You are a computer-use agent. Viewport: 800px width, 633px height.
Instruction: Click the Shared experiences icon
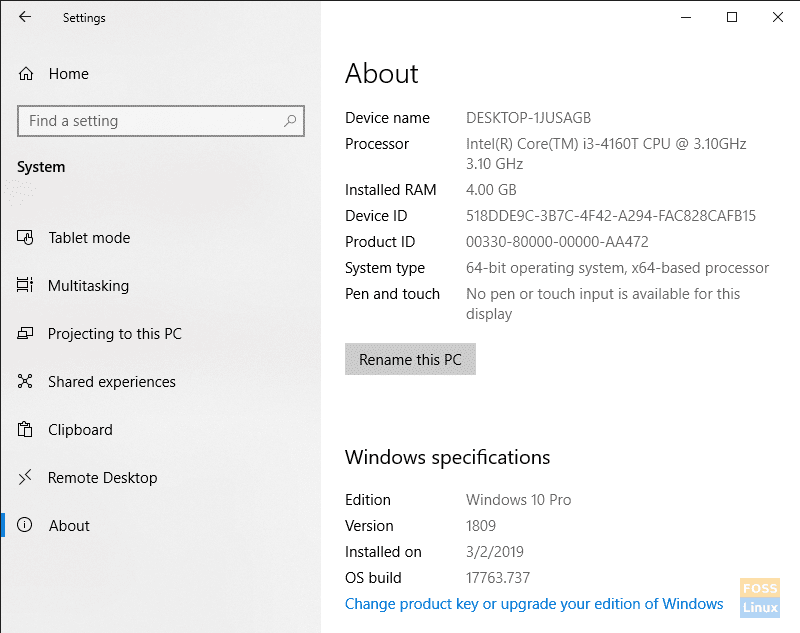pyautogui.click(x=25, y=381)
